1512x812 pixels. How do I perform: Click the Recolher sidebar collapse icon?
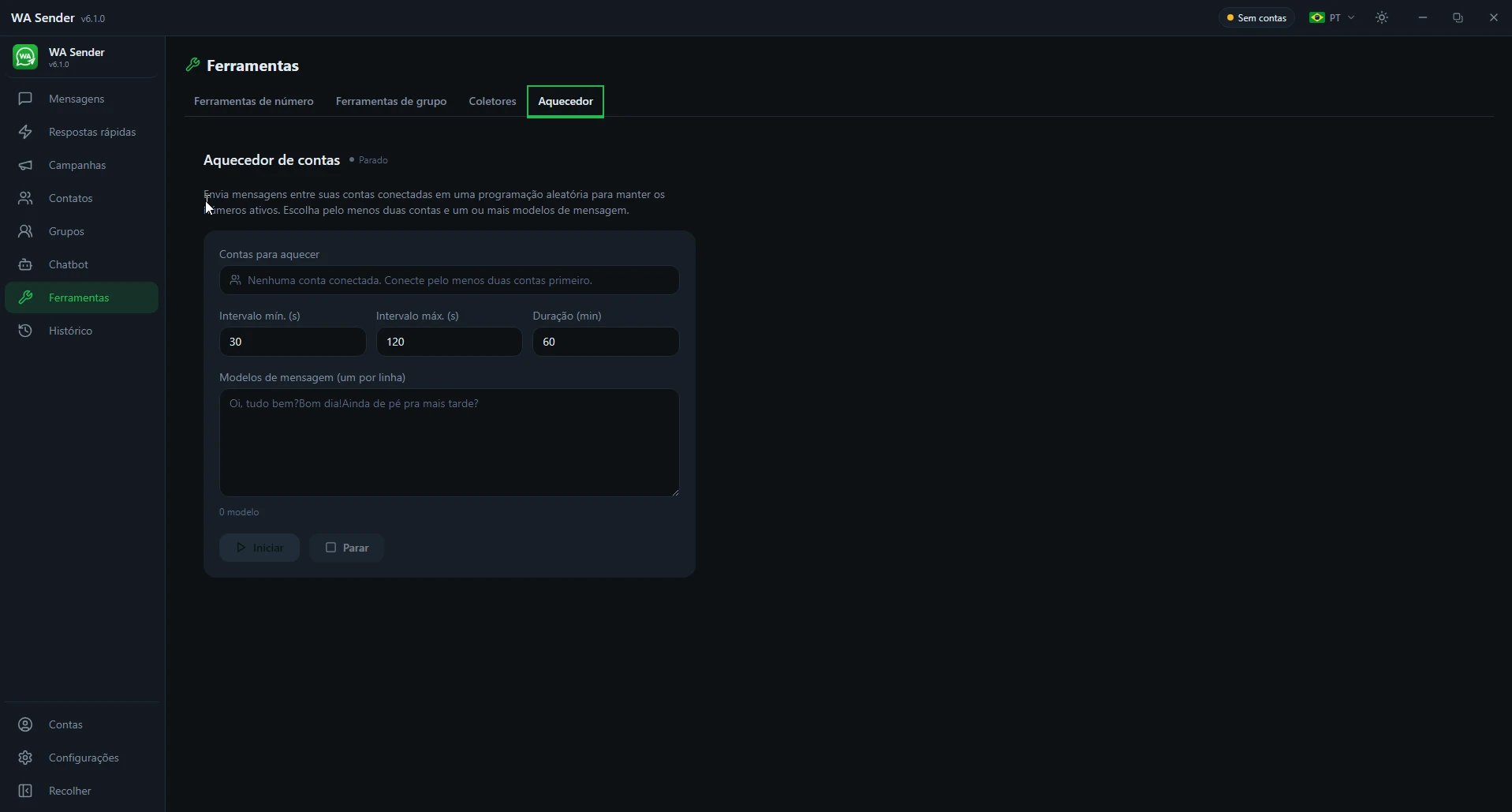tap(25, 791)
